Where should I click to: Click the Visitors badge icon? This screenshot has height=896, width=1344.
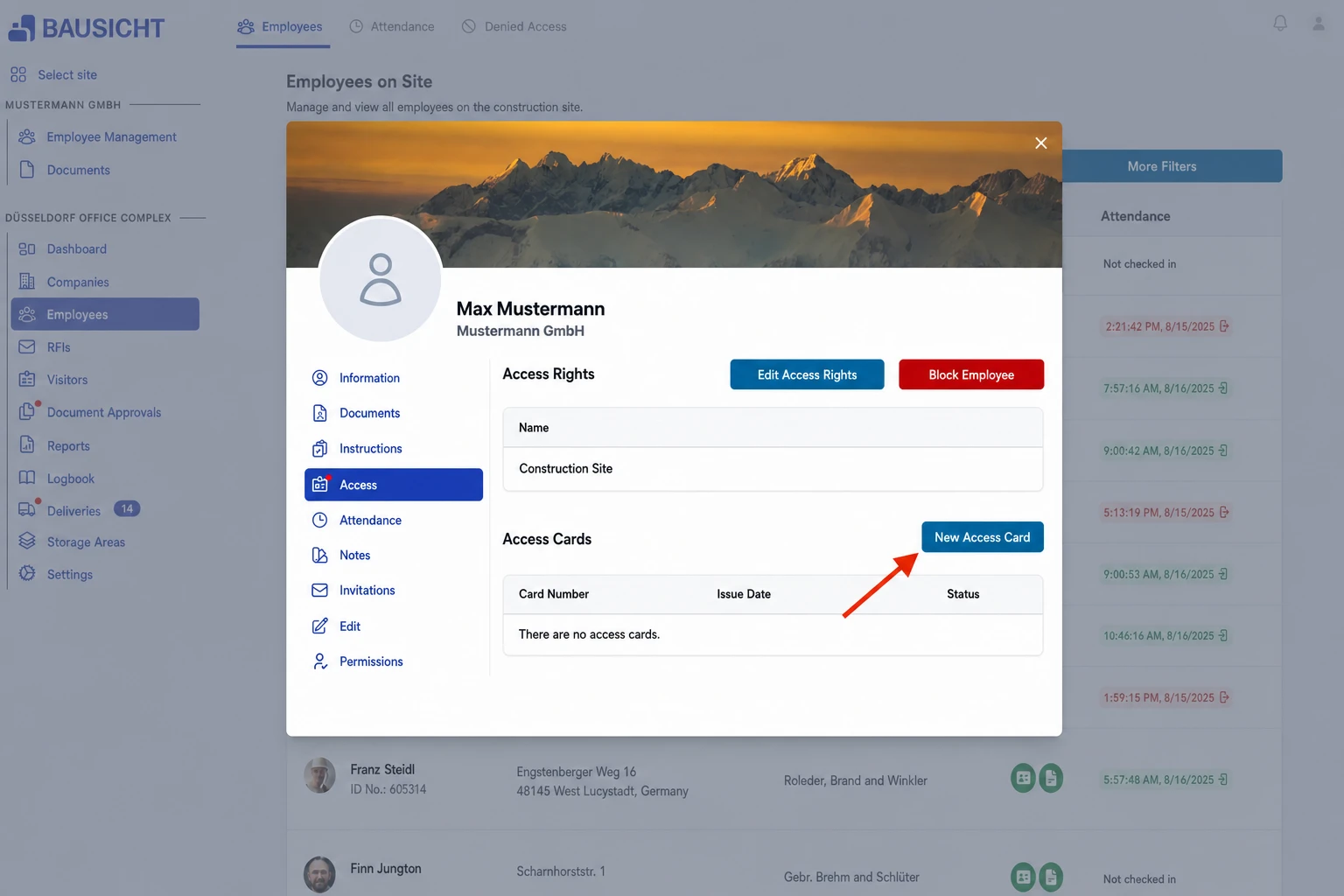pyautogui.click(x=27, y=379)
